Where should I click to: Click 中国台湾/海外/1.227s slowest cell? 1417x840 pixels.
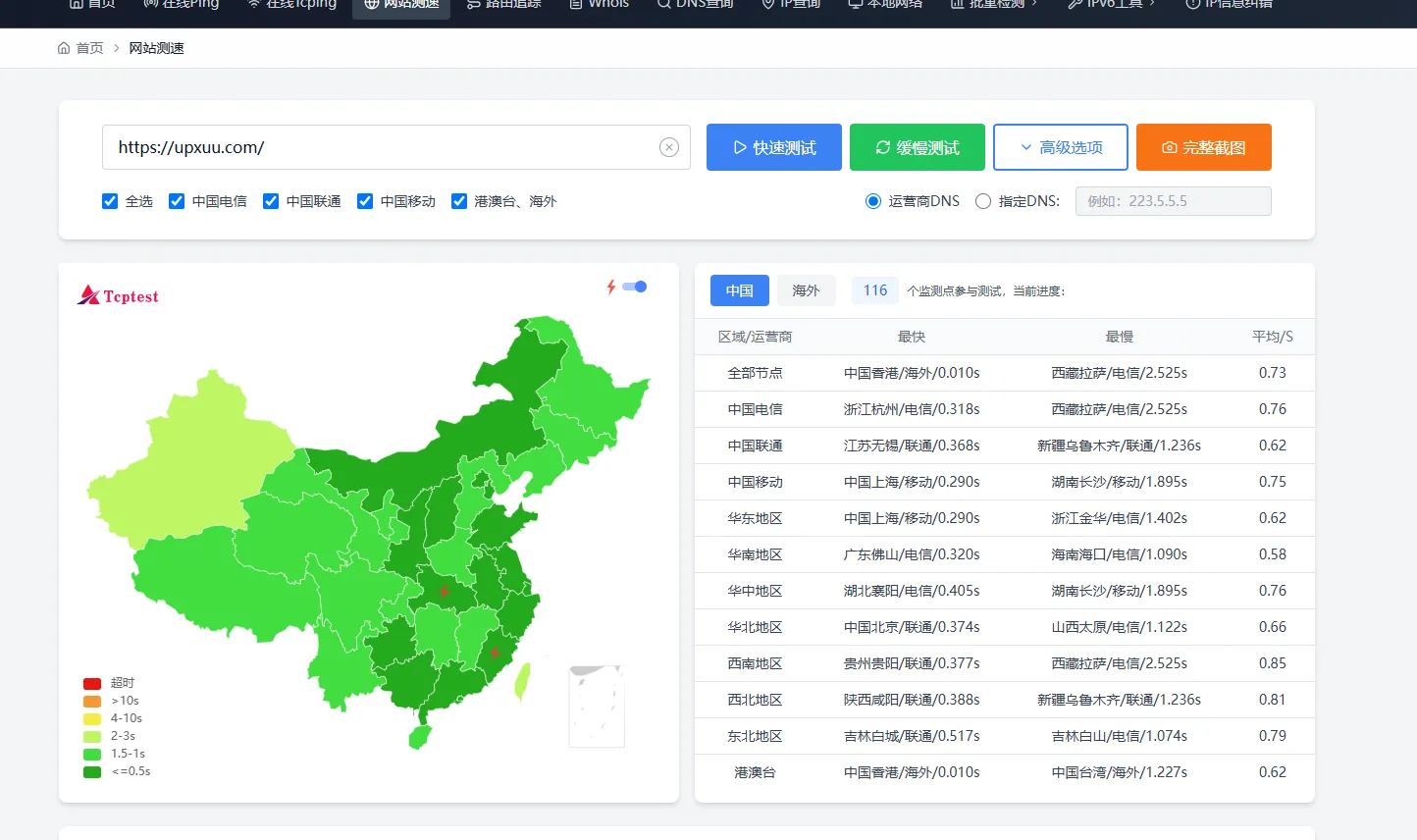pyautogui.click(x=1120, y=772)
